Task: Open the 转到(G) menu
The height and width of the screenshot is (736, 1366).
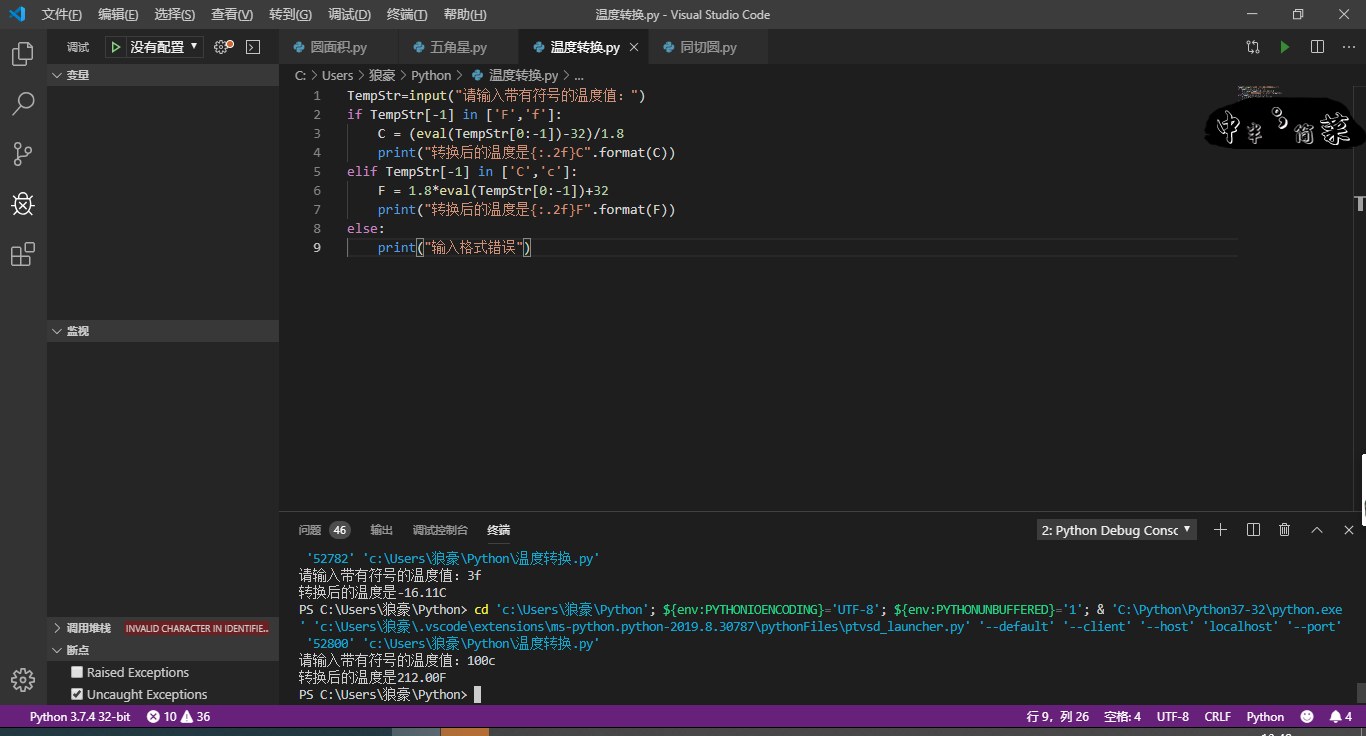Action: click(x=290, y=14)
